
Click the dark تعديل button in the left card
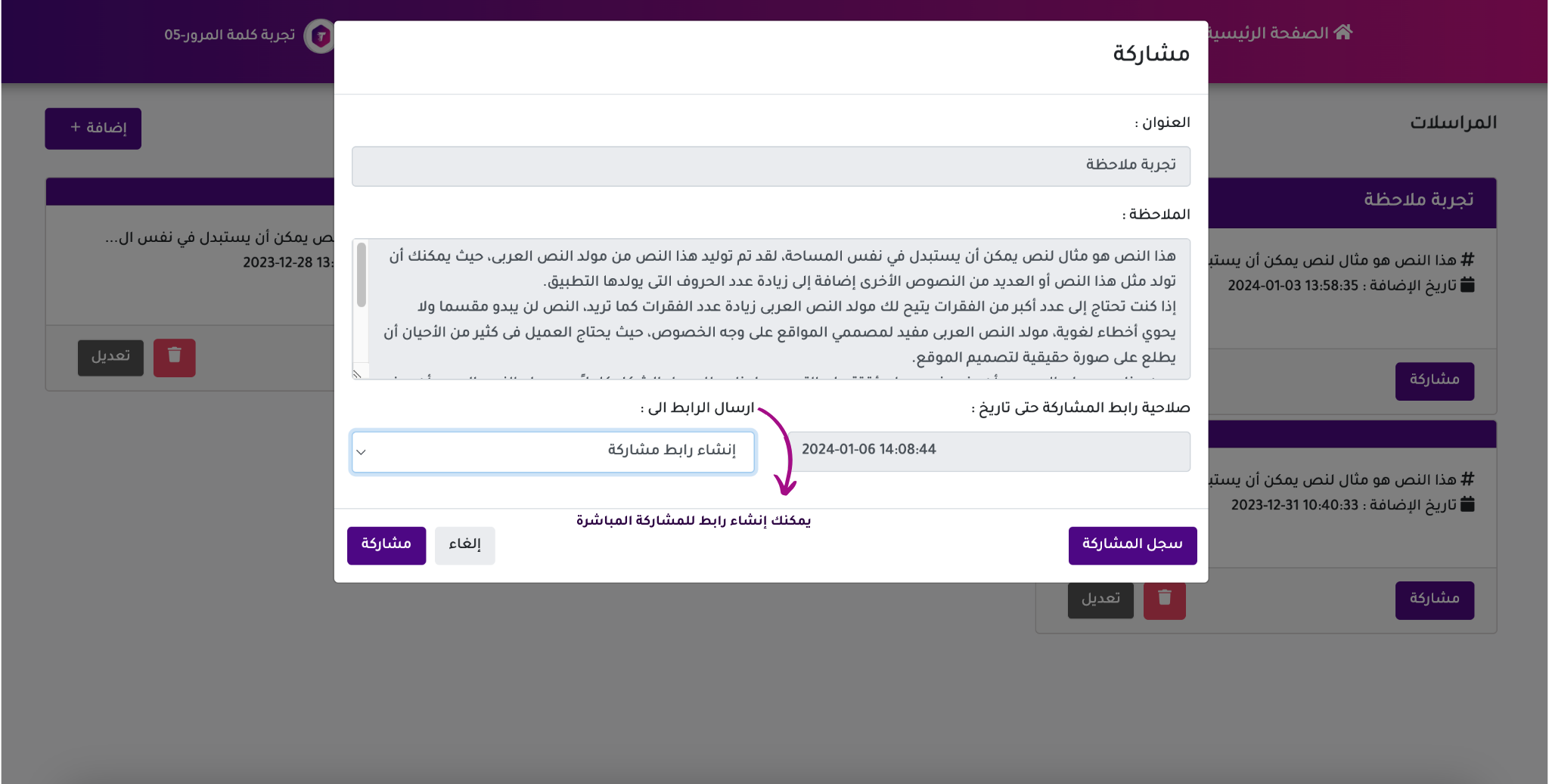click(x=110, y=357)
